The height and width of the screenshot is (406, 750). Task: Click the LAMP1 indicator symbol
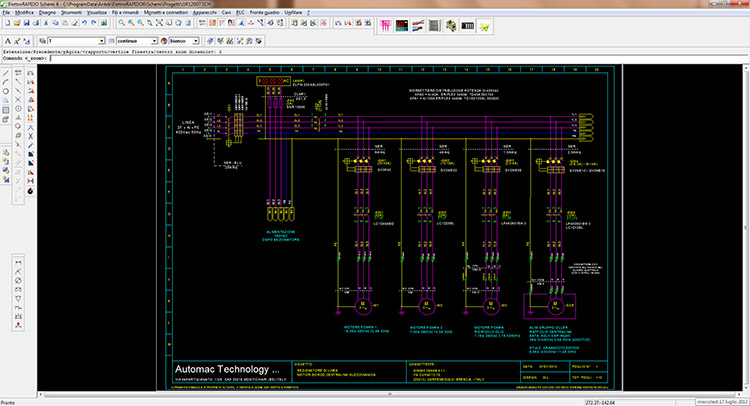click(273, 81)
